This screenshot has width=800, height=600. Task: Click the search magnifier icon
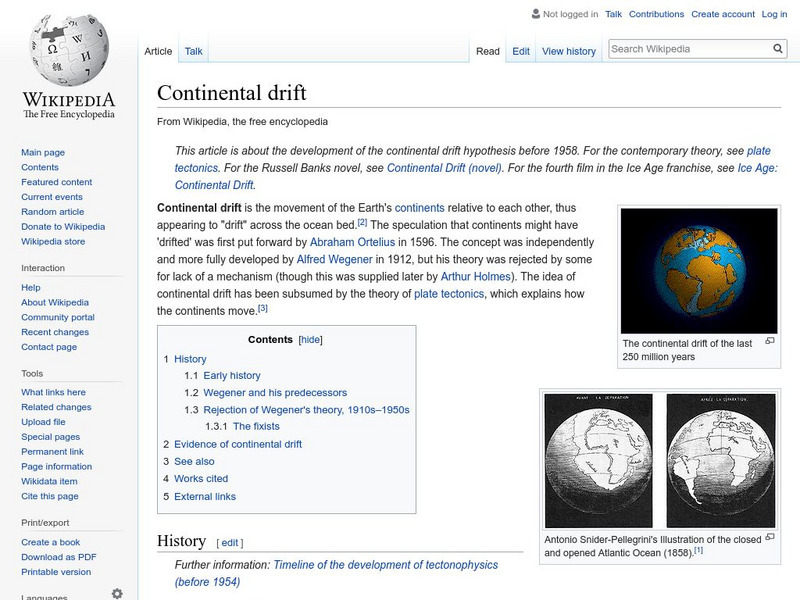(778, 48)
